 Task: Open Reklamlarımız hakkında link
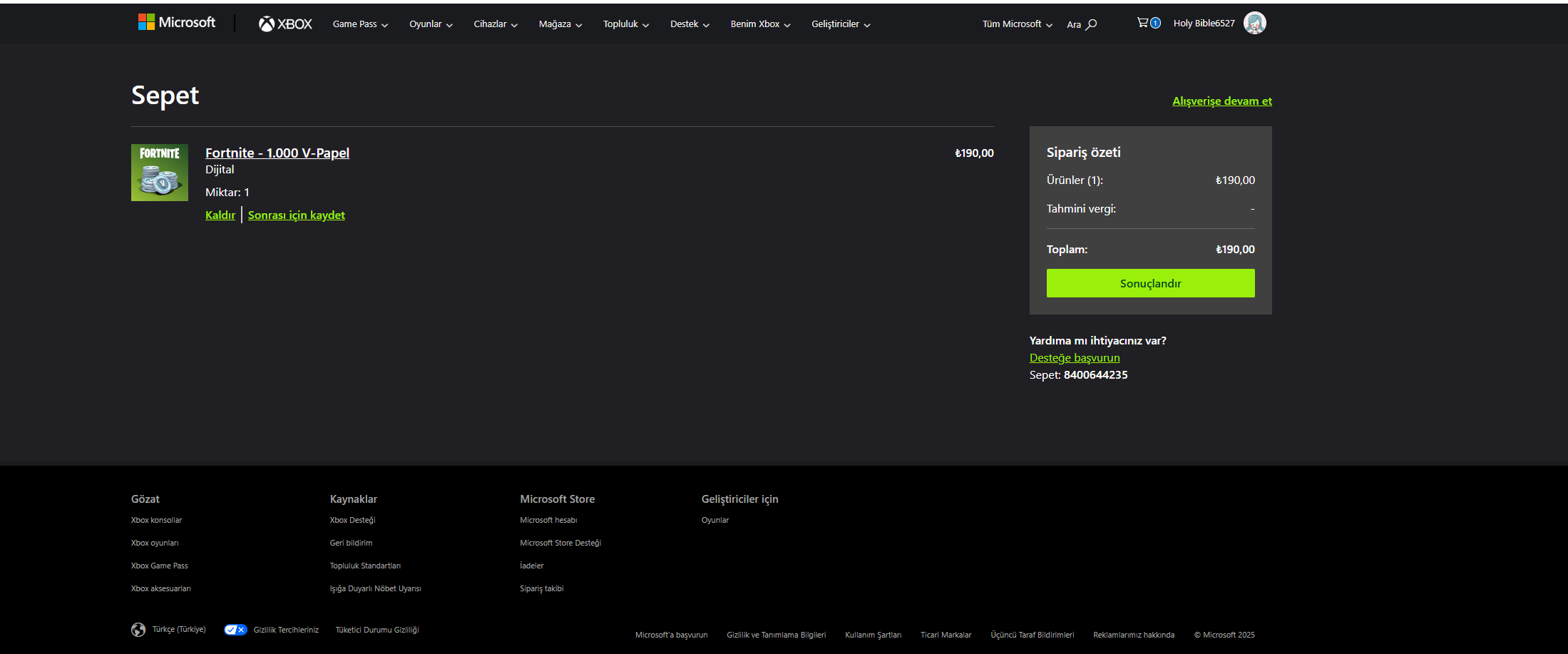[1134, 635]
